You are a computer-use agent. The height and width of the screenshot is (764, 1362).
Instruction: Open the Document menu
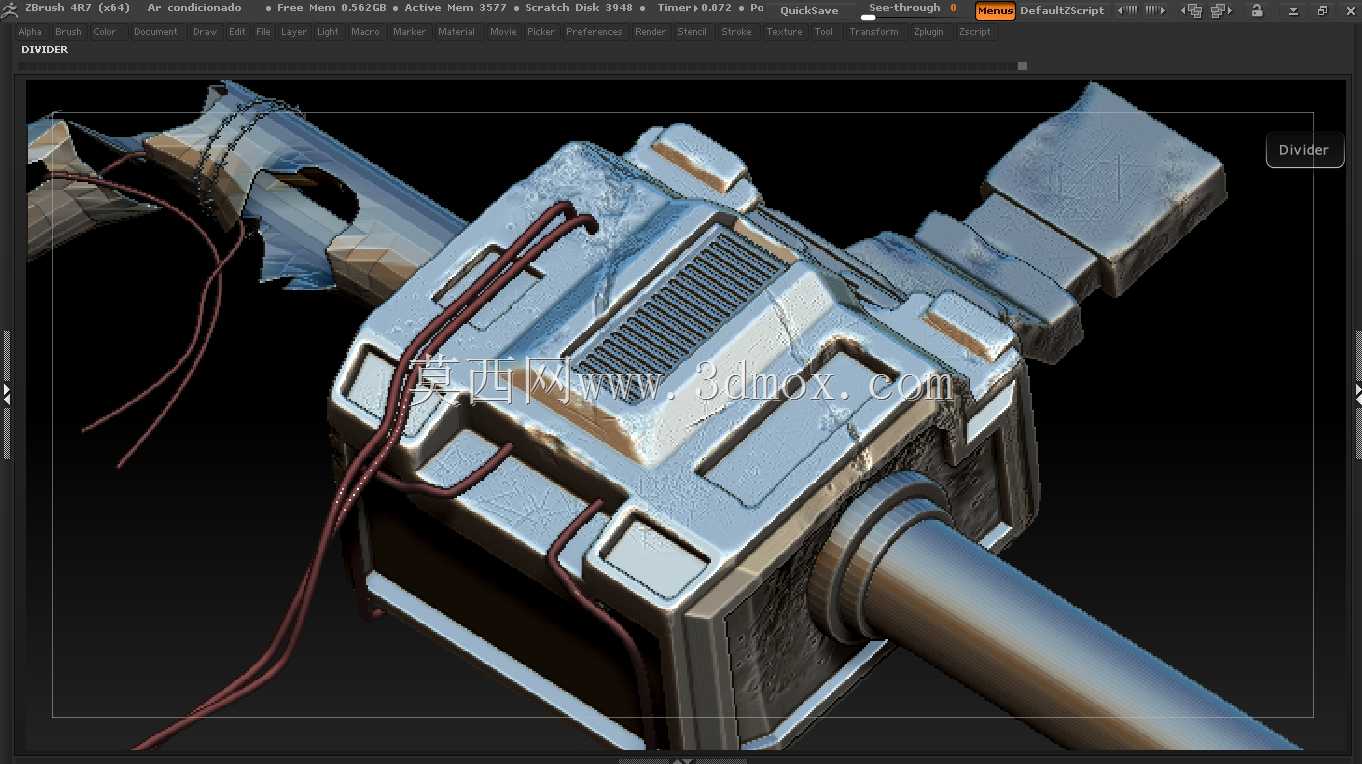pyautogui.click(x=156, y=32)
